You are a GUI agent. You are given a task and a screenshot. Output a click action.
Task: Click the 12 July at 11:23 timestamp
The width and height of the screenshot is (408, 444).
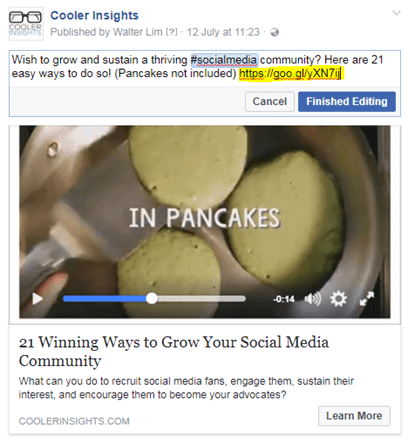pyautogui.click(x=223, y=32)
